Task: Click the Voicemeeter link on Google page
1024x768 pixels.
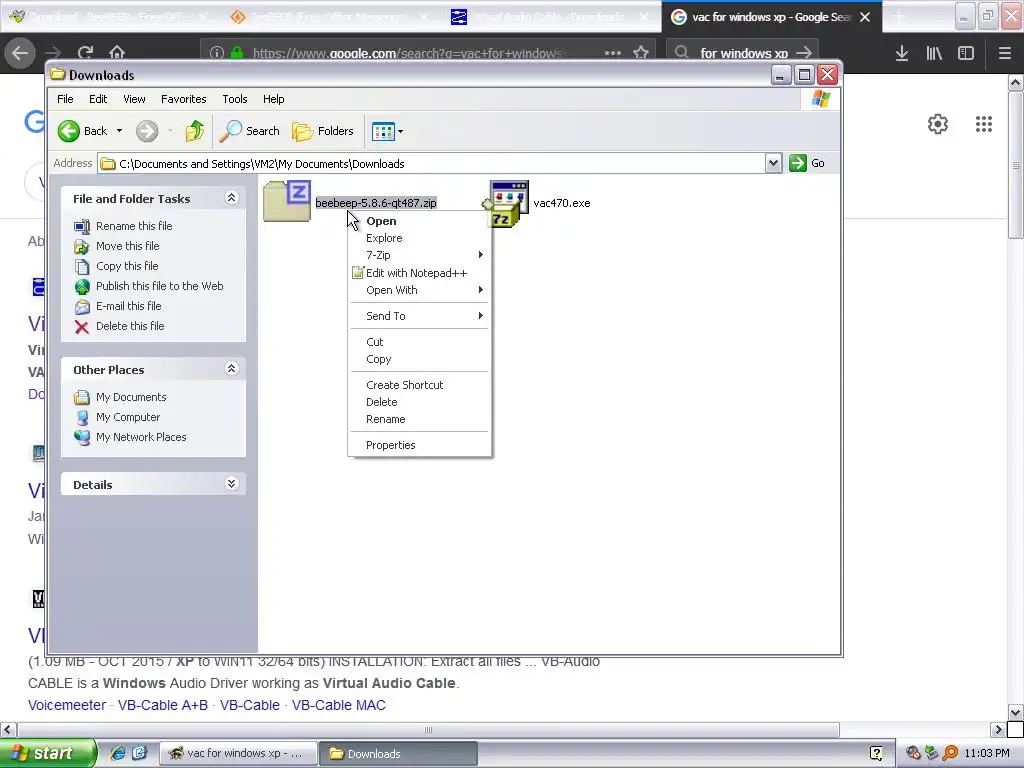Action: [67, 705]
